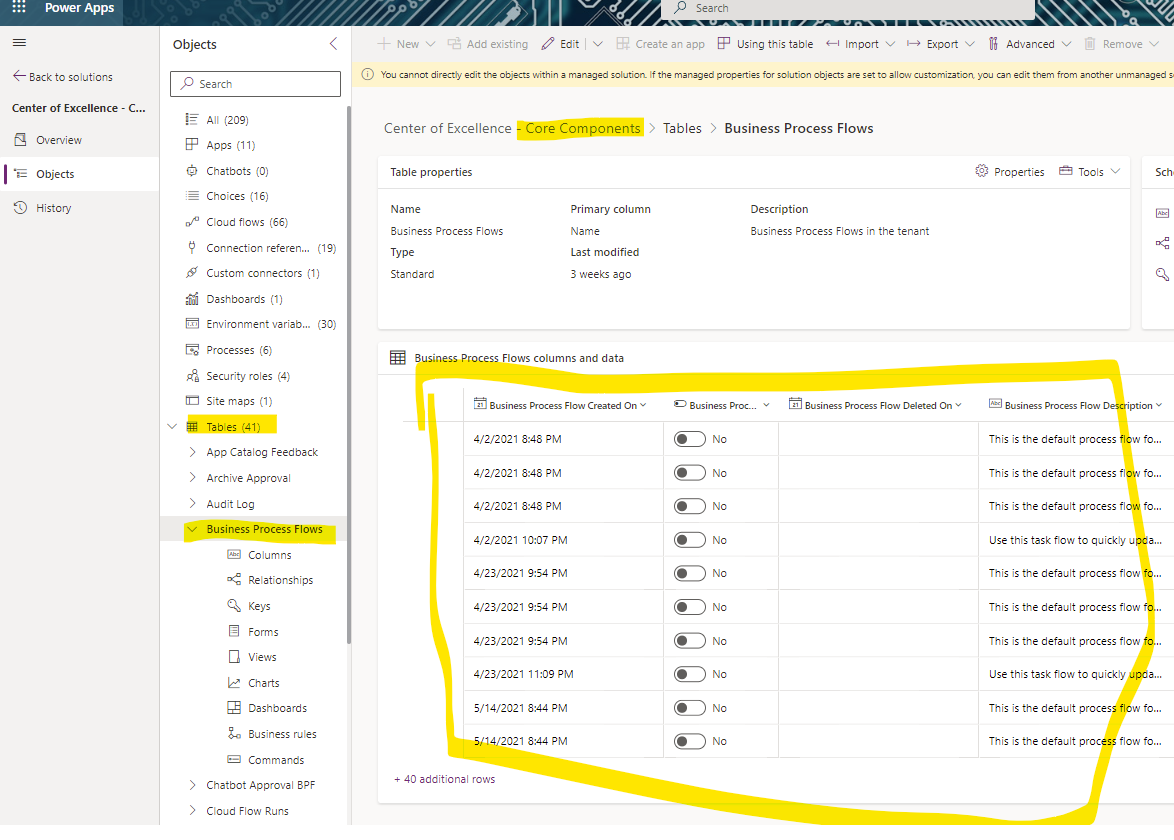This screenshot has height=840, width=1174.
Task: Toggle the first Business Process Flow switch to Yes
Action: pyautogui.click(x=690, y=438)
